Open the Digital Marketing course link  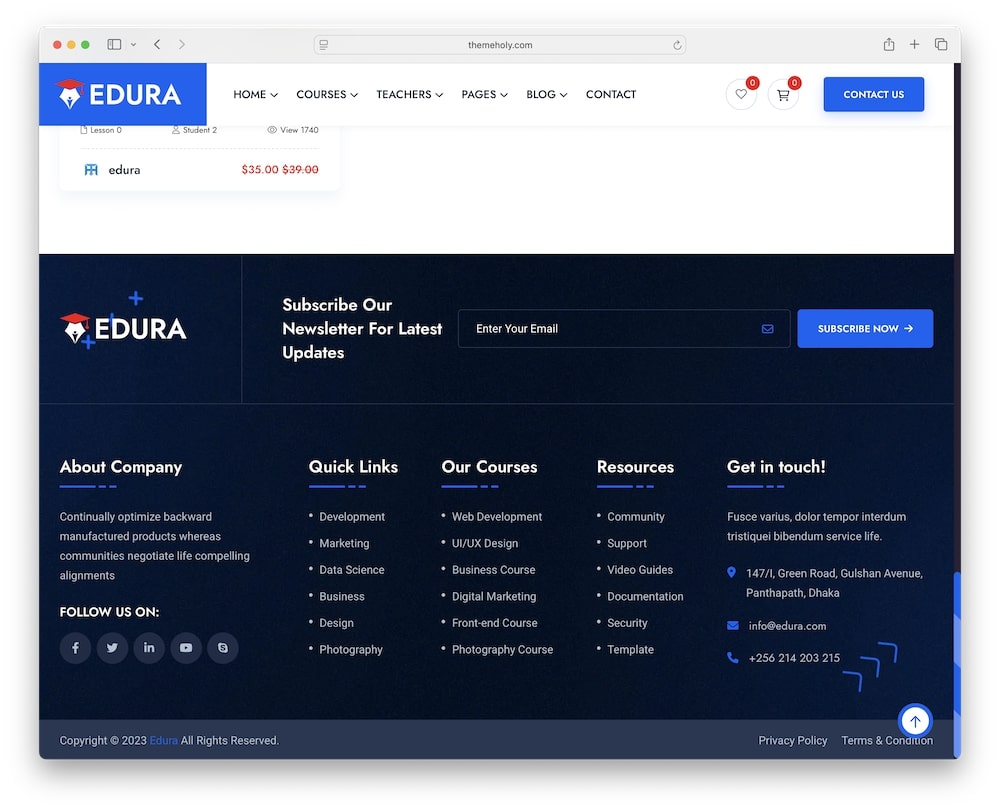pos(494,596)
